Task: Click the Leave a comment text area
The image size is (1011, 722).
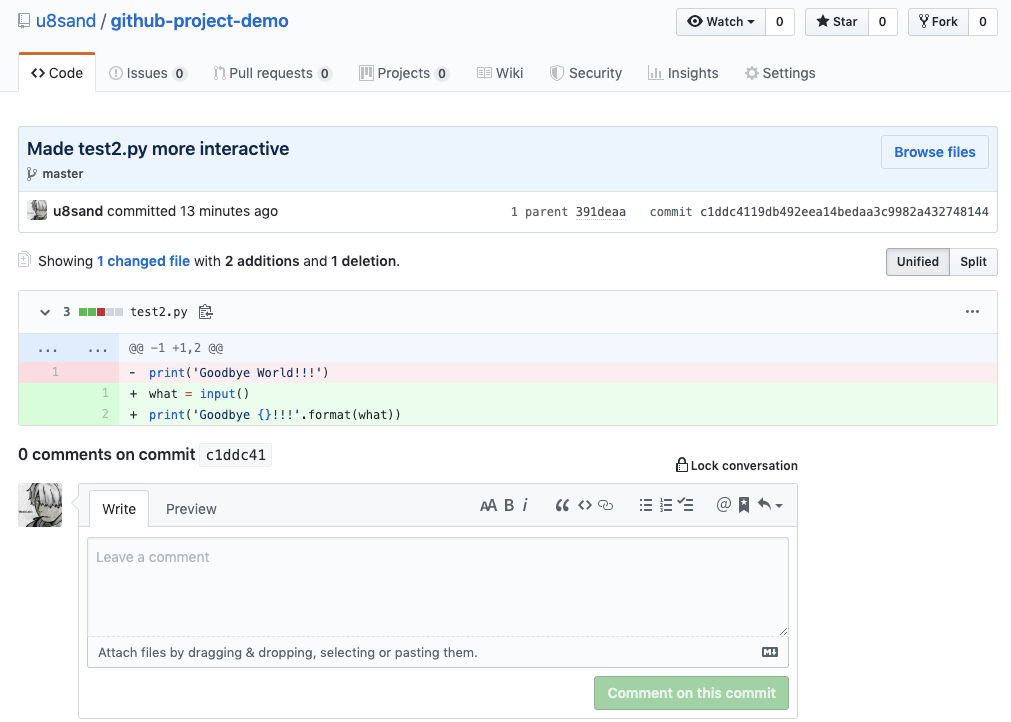Action: pyautogui.click(x=437, y=586)
